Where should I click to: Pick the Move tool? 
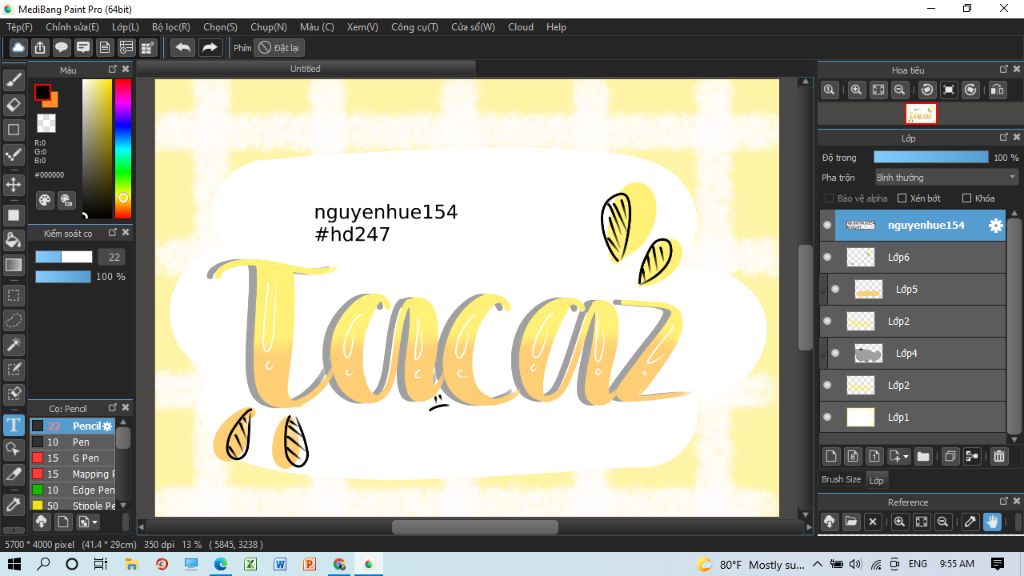[x=14, y=184]
